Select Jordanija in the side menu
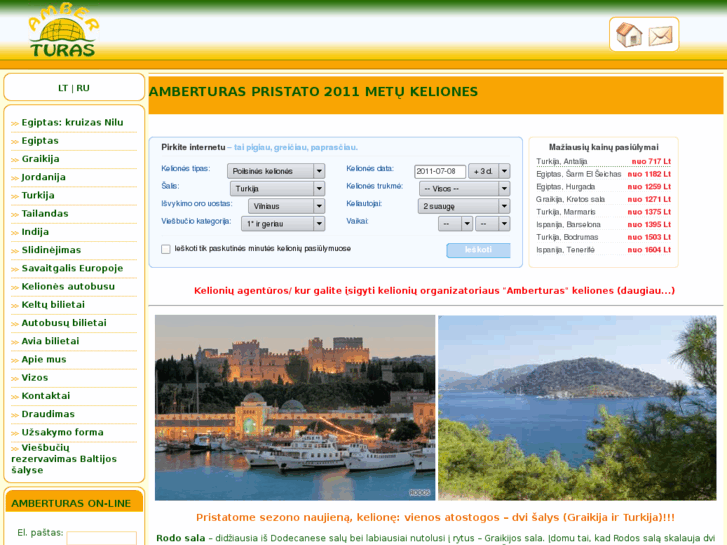727x545 pixels. click(x=44, y=177)
